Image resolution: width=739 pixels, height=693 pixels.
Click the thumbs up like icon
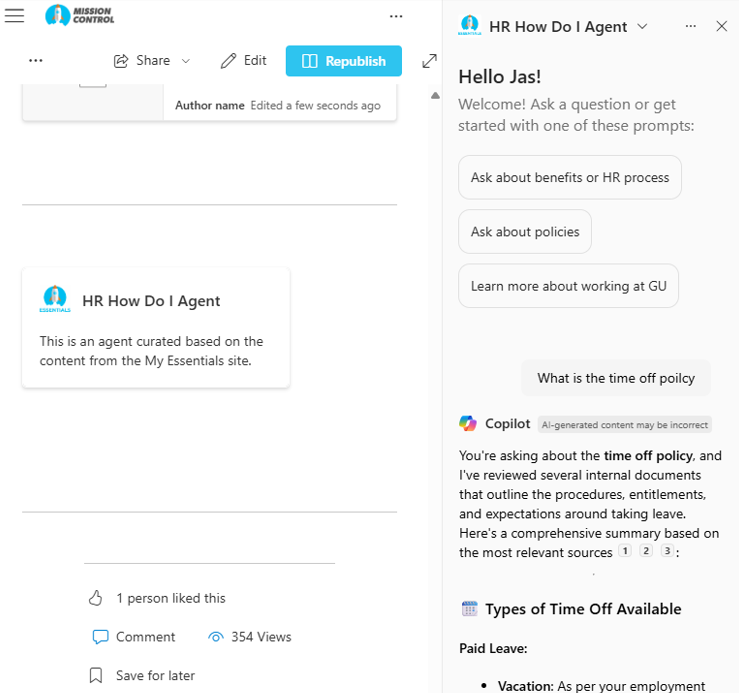[96, 598]
